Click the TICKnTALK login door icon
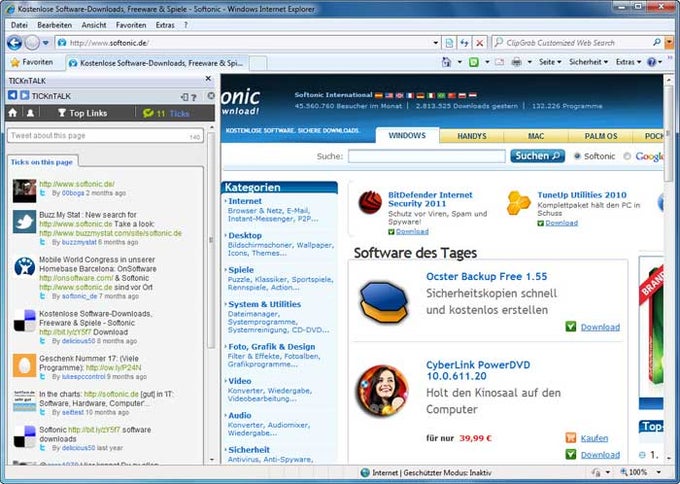680x484 pixels. pos(185,97)
